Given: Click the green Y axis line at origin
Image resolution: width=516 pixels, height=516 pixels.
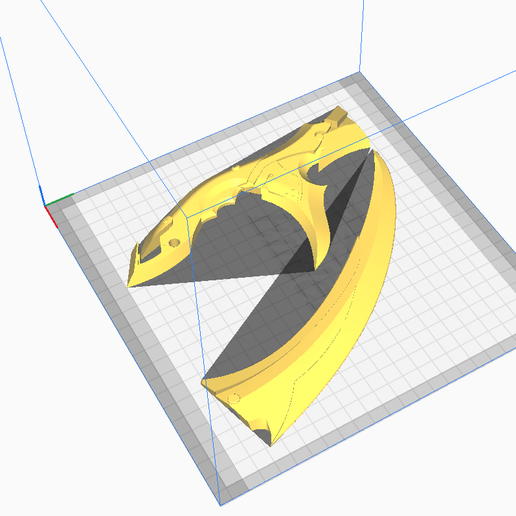Looking at the screenshot, I should pos(59,200).
